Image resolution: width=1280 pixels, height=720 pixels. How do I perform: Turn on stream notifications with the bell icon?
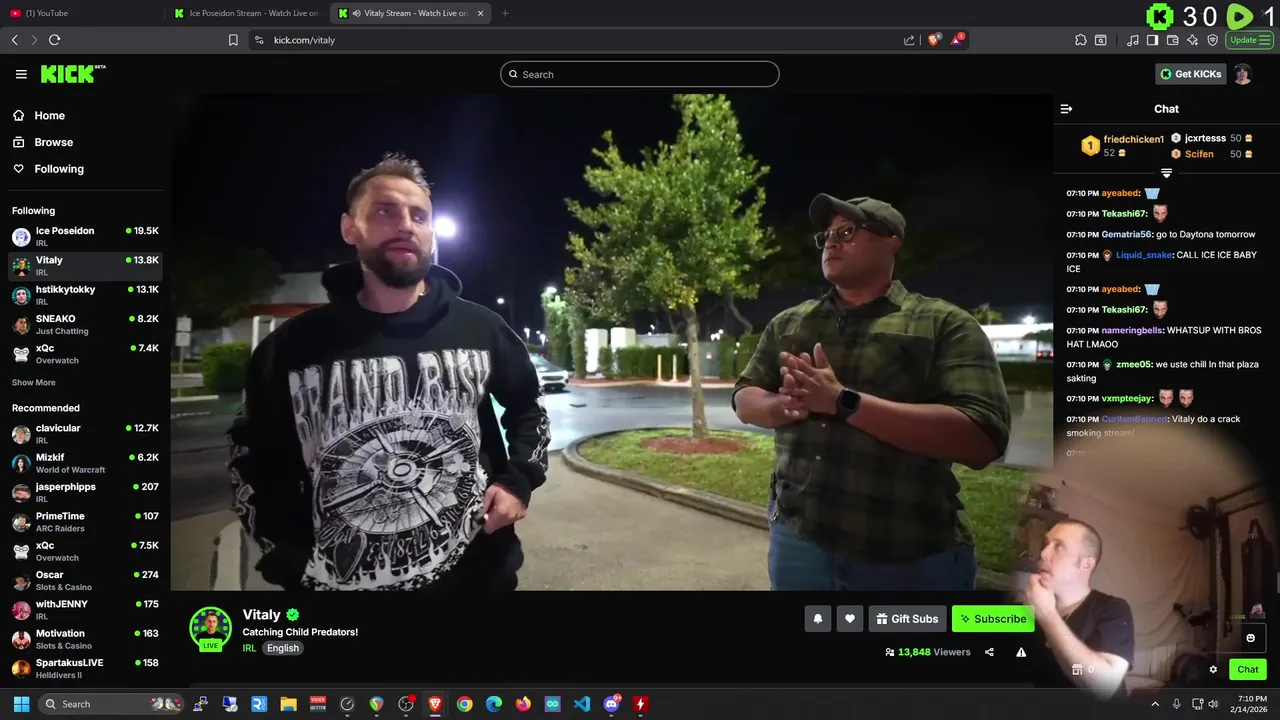coord(817,619)
